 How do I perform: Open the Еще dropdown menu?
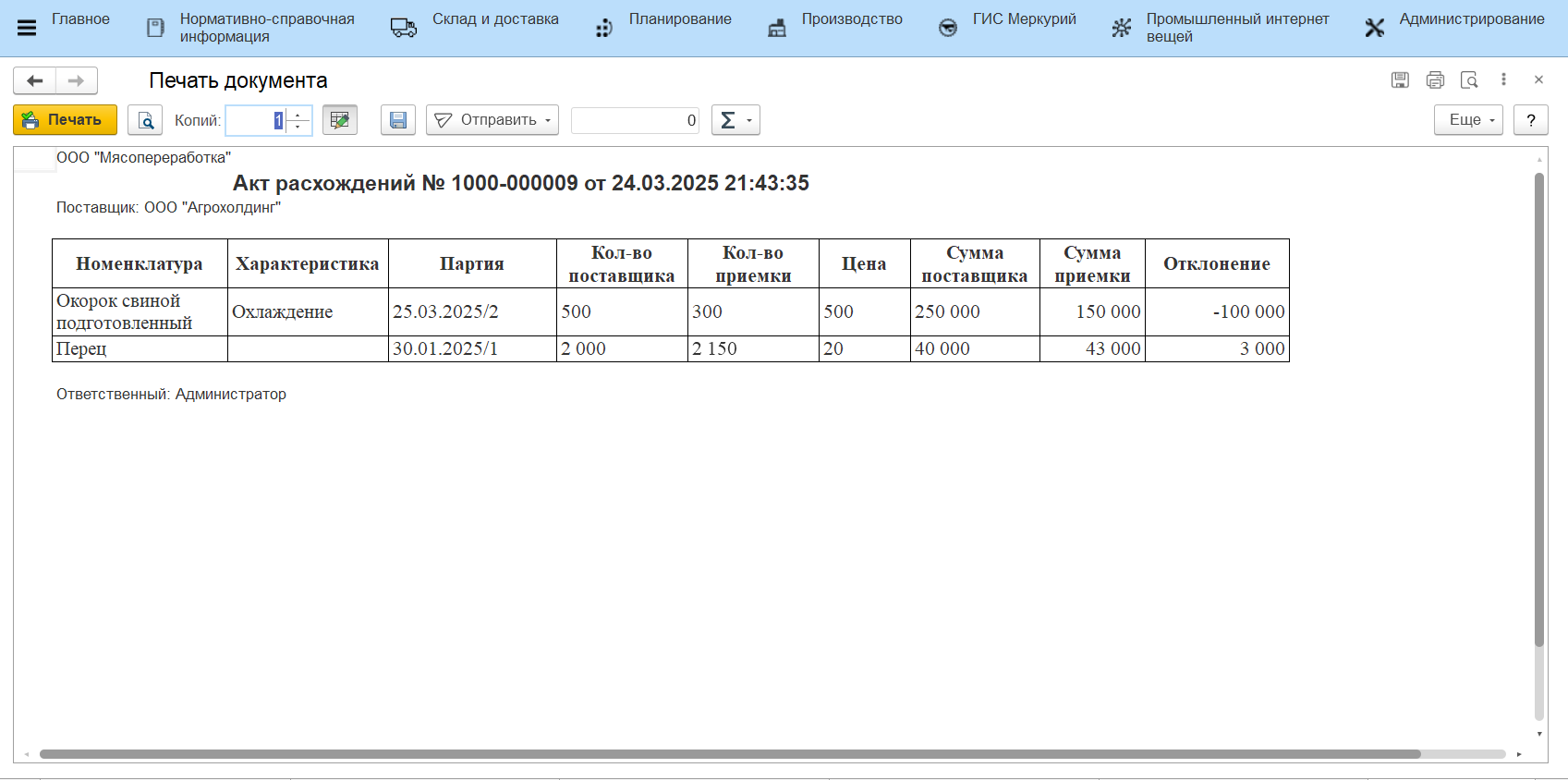click(x=1468, y=120)
